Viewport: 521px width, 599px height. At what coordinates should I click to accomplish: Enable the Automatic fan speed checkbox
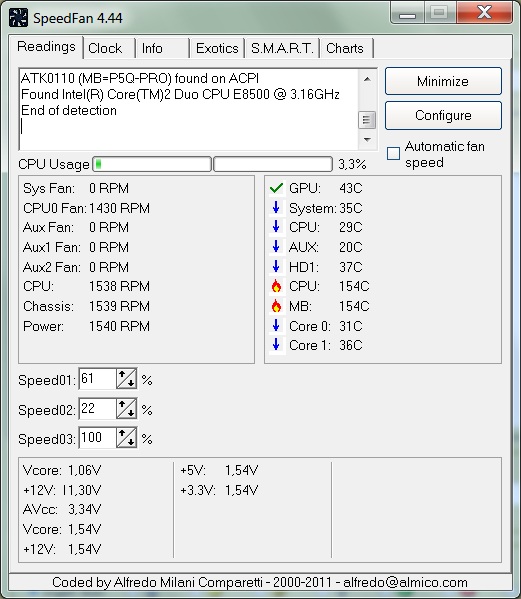(393, 154)
